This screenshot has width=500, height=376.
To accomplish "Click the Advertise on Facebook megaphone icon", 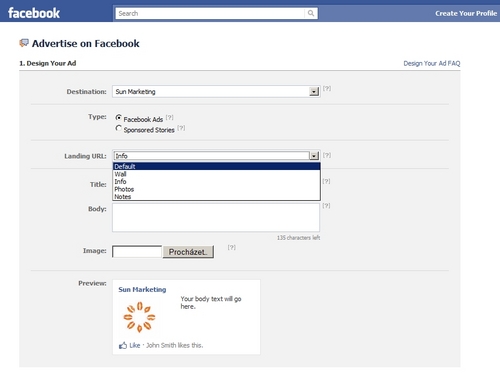I will 24,43.
